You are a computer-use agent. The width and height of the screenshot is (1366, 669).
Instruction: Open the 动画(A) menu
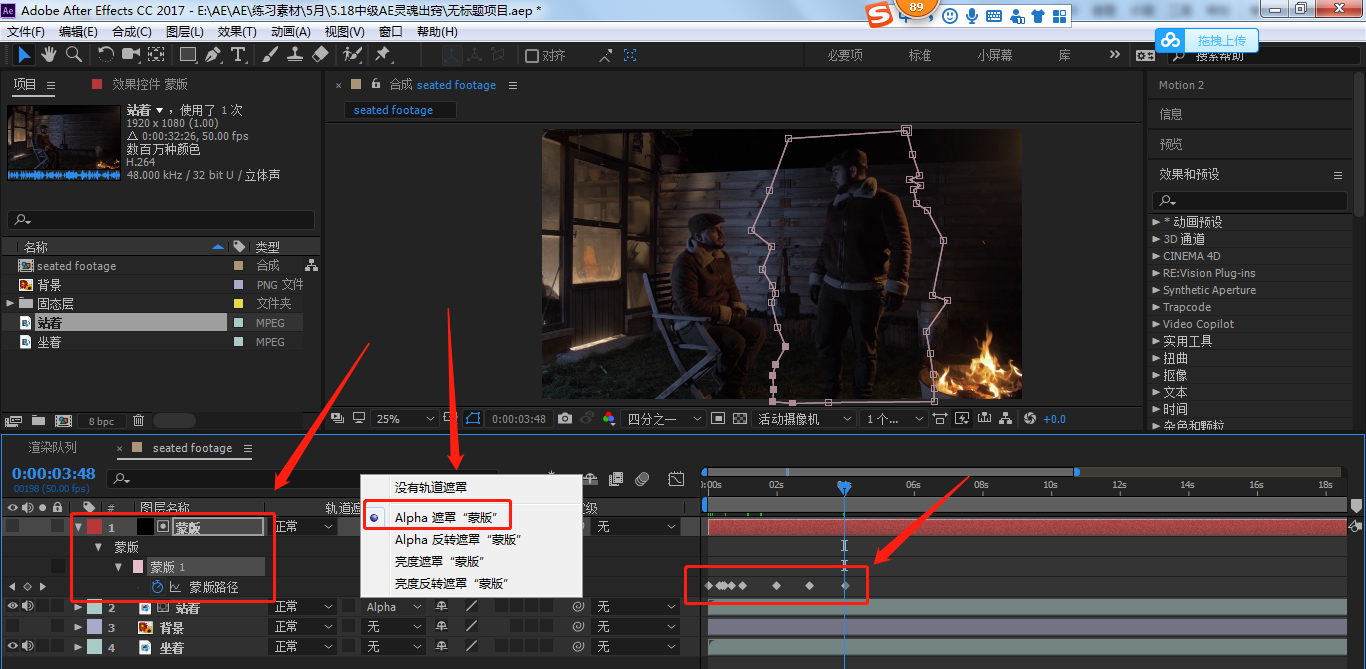[x=291, y=31]
